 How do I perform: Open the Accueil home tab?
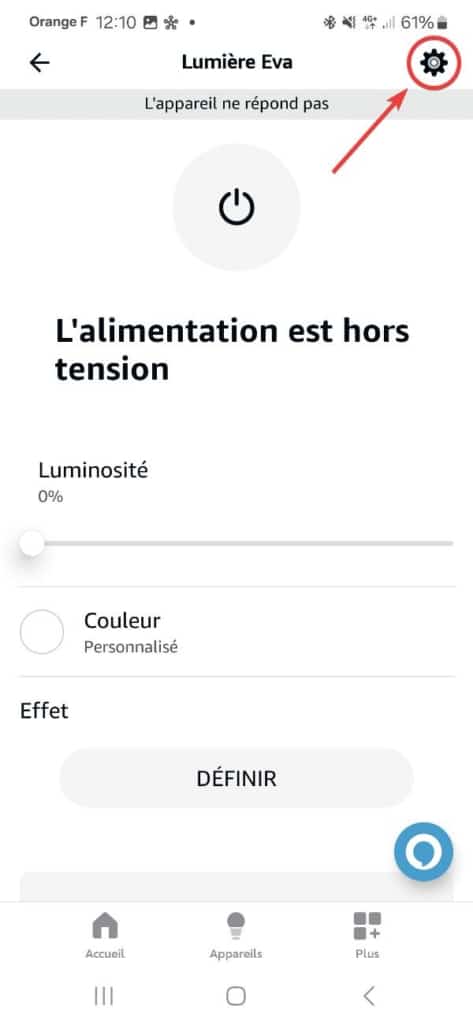pyautogui.click(x=105, y=935)
